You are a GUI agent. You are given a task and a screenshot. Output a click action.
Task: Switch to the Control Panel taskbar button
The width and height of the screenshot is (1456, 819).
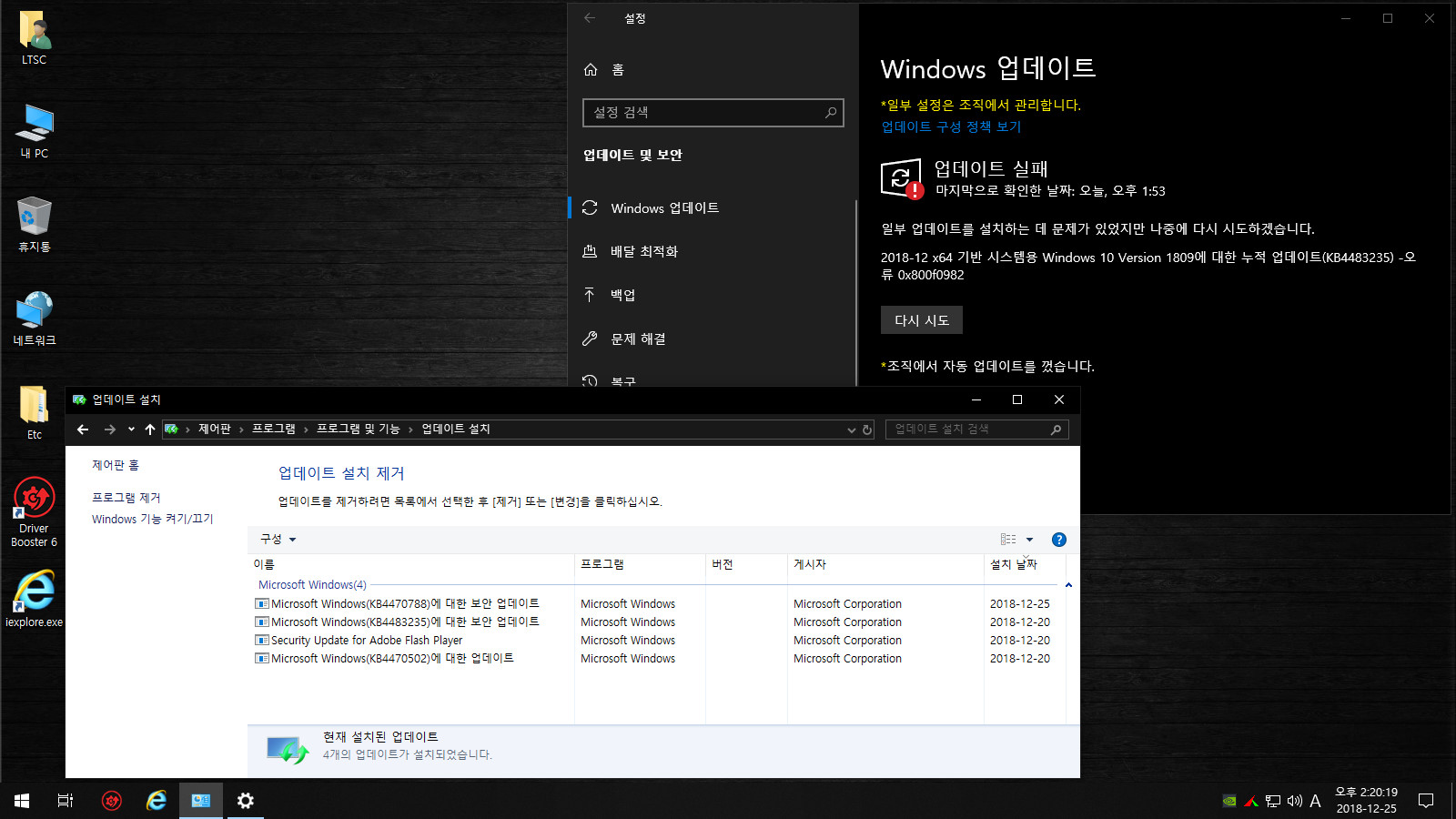coord(201,801)
